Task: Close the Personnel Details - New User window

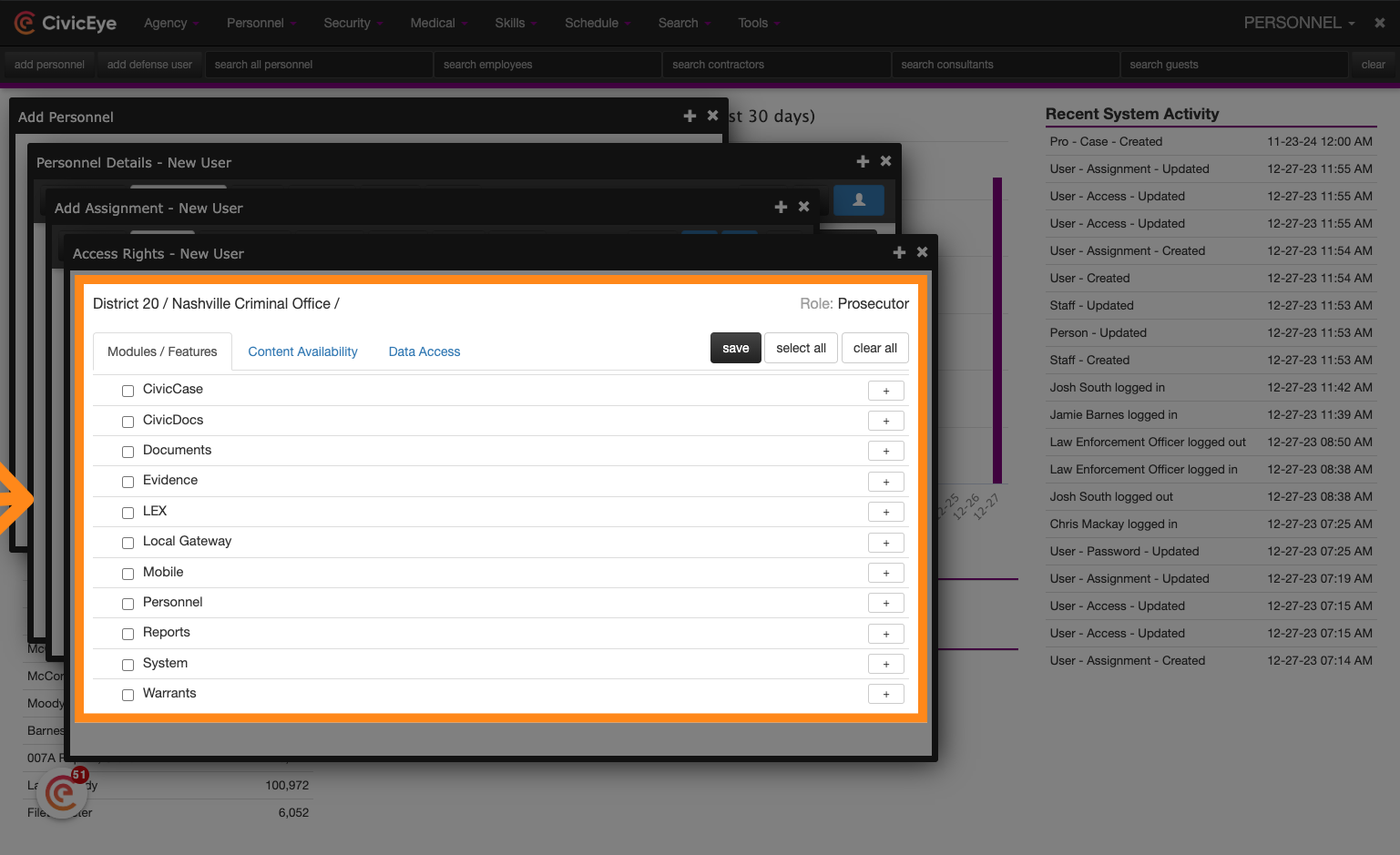Action: (885, 161)
